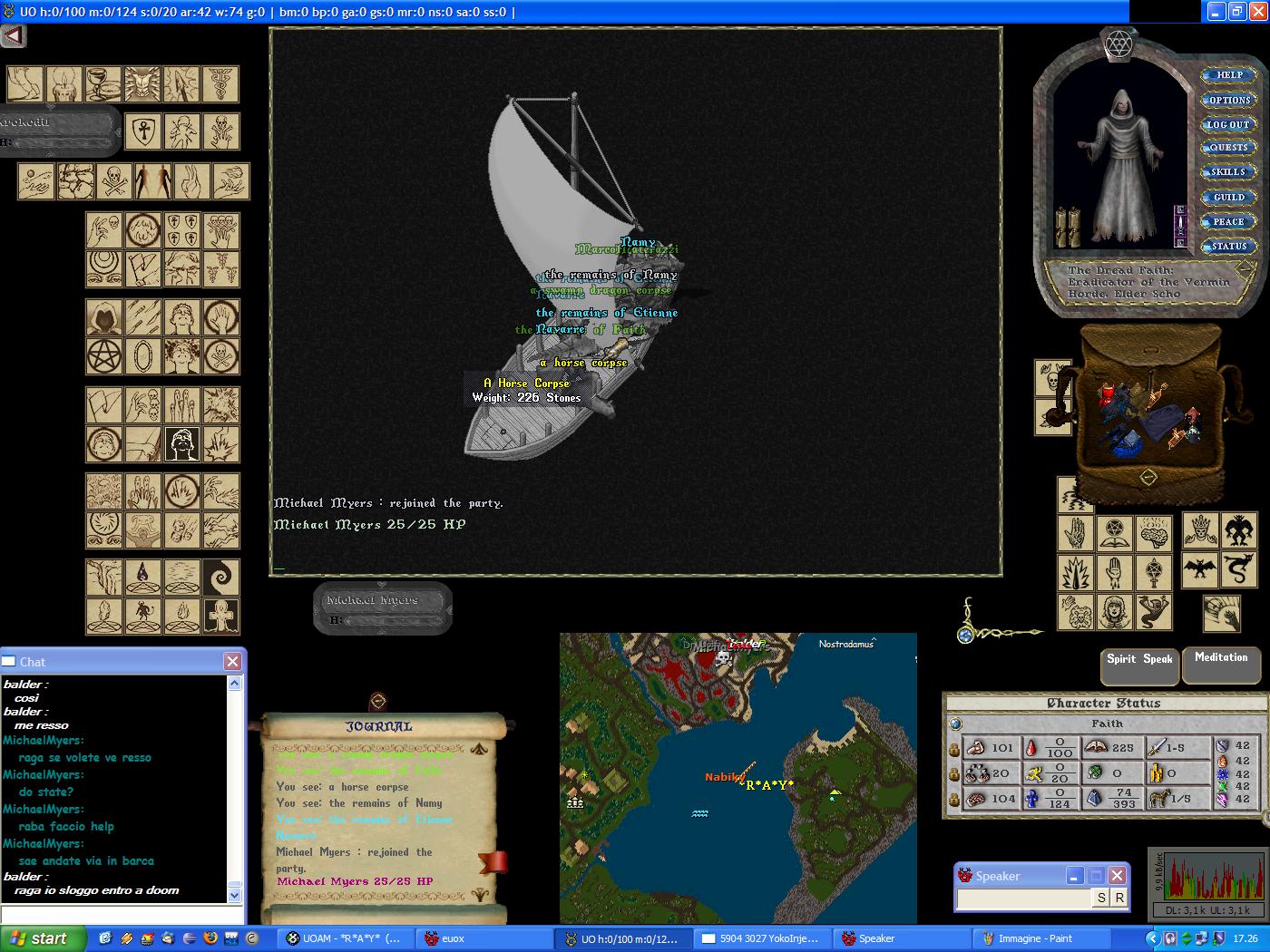This screenshot has height=952, width=1270.
Task: Click the horned demon Horrific Beast icon
Action: [1239, 530]
